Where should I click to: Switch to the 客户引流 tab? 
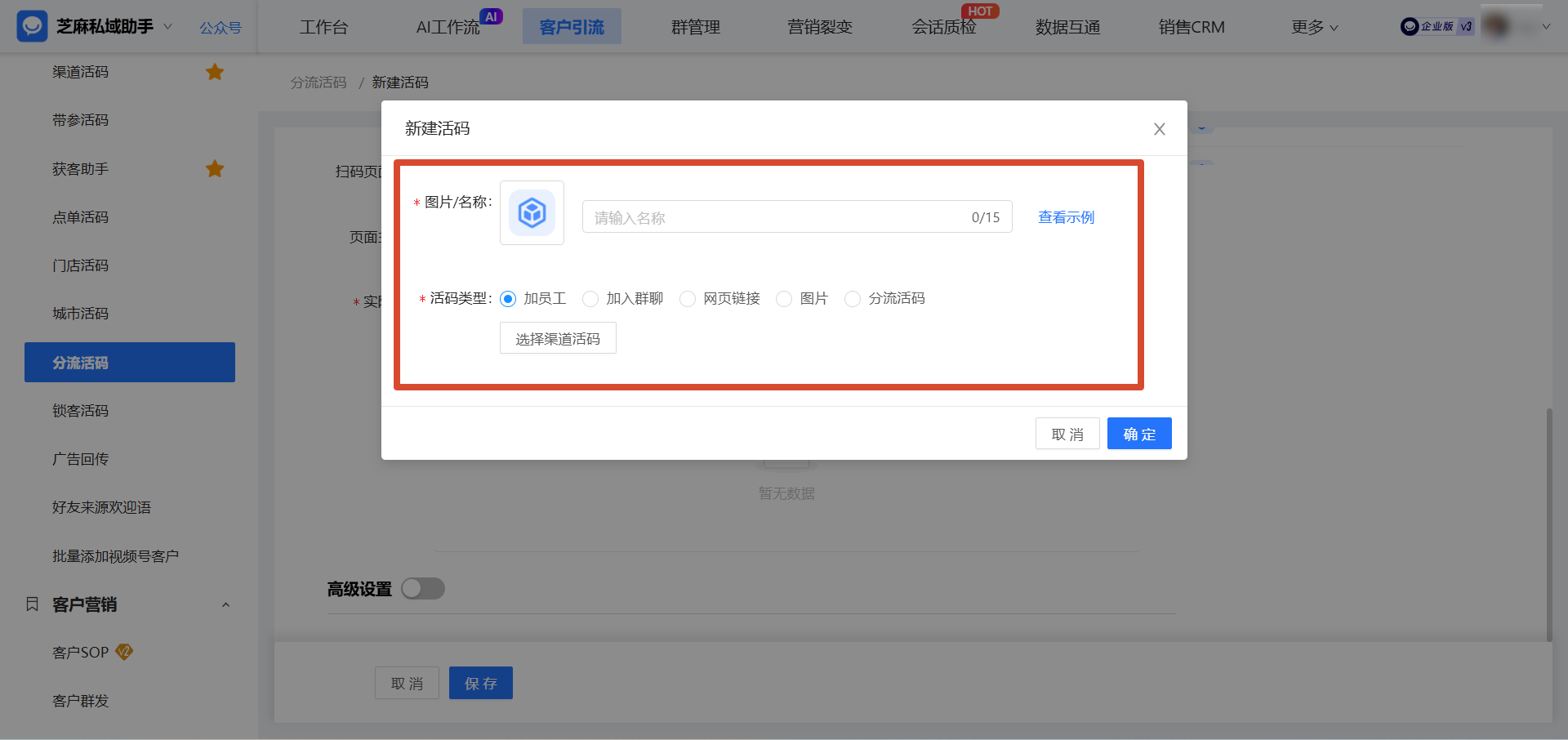pos(572,27)
